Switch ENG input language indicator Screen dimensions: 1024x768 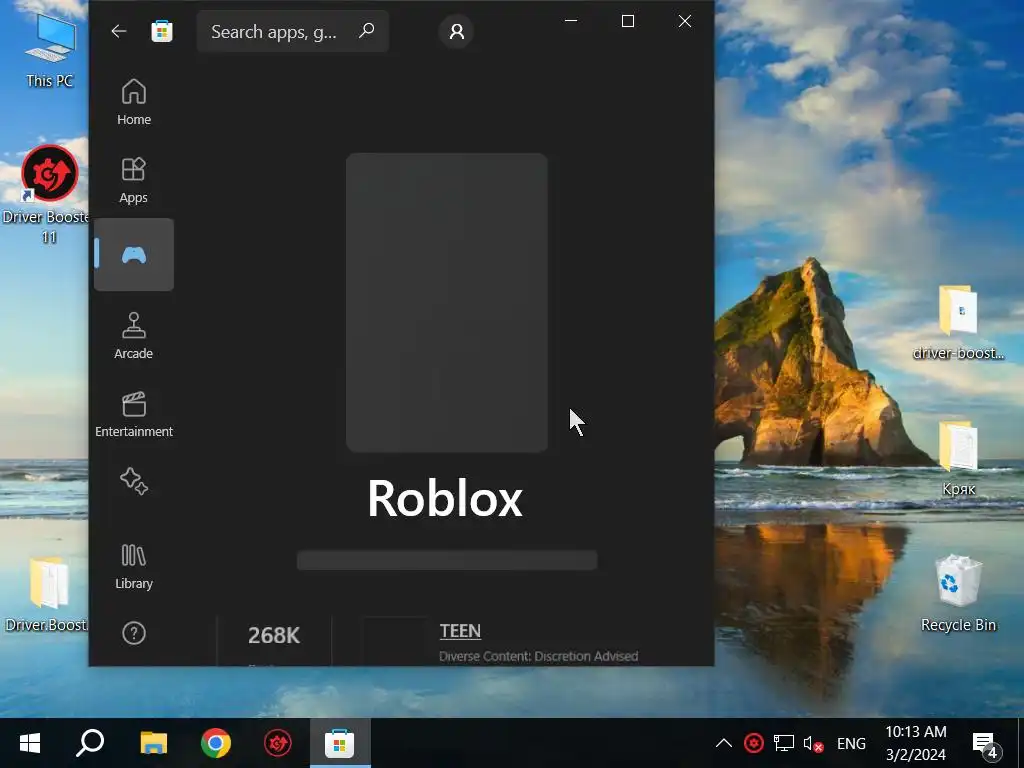[x=851, y=743]
